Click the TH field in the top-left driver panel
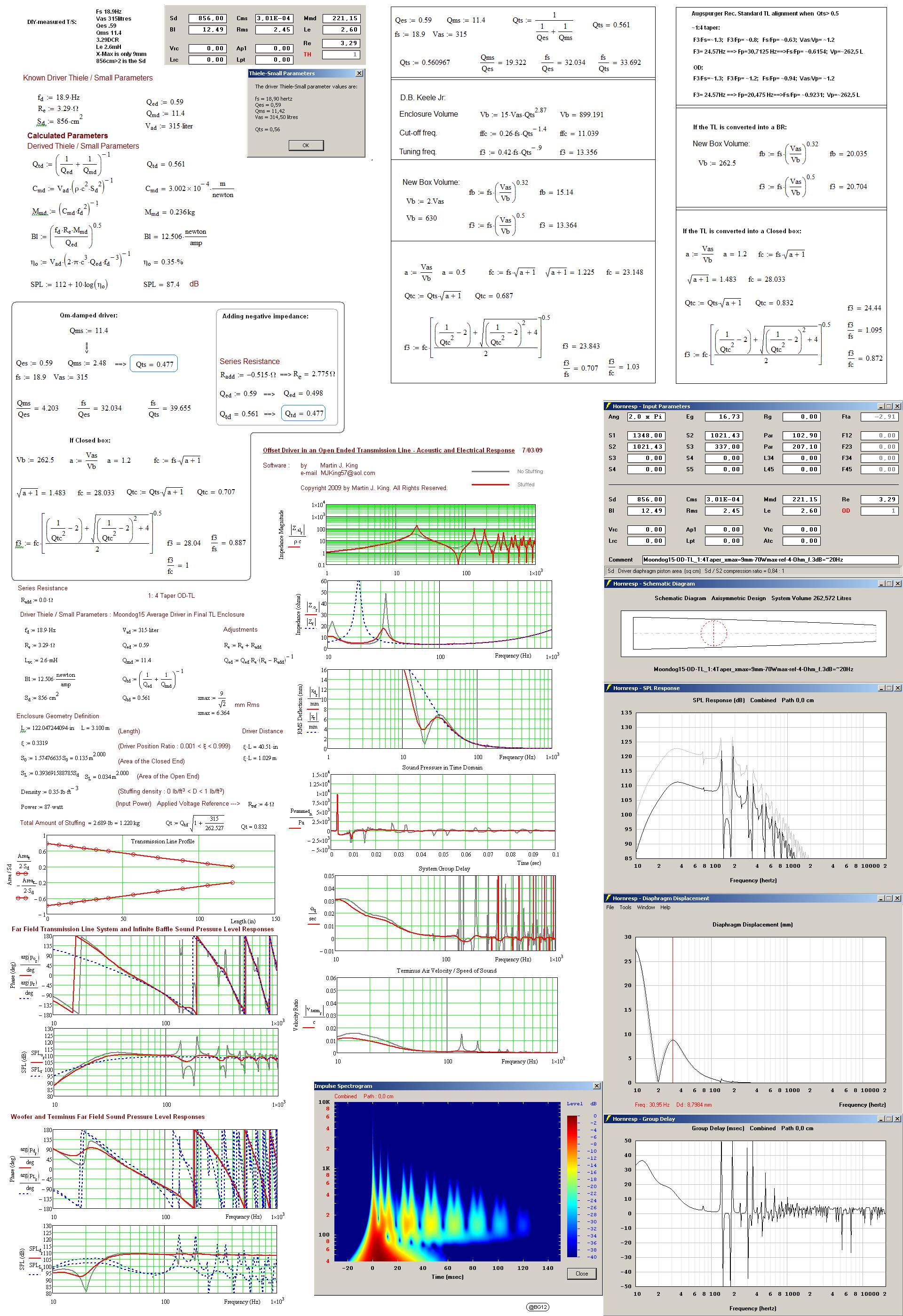The width and height of the screenshot is (903, 1316). [341, 55]
